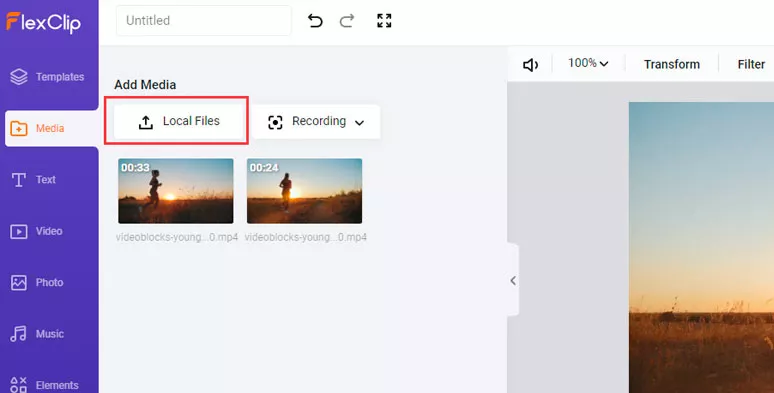The image size is (774, 393).
Task: Open the Filter options
Action: click(751, 64)
